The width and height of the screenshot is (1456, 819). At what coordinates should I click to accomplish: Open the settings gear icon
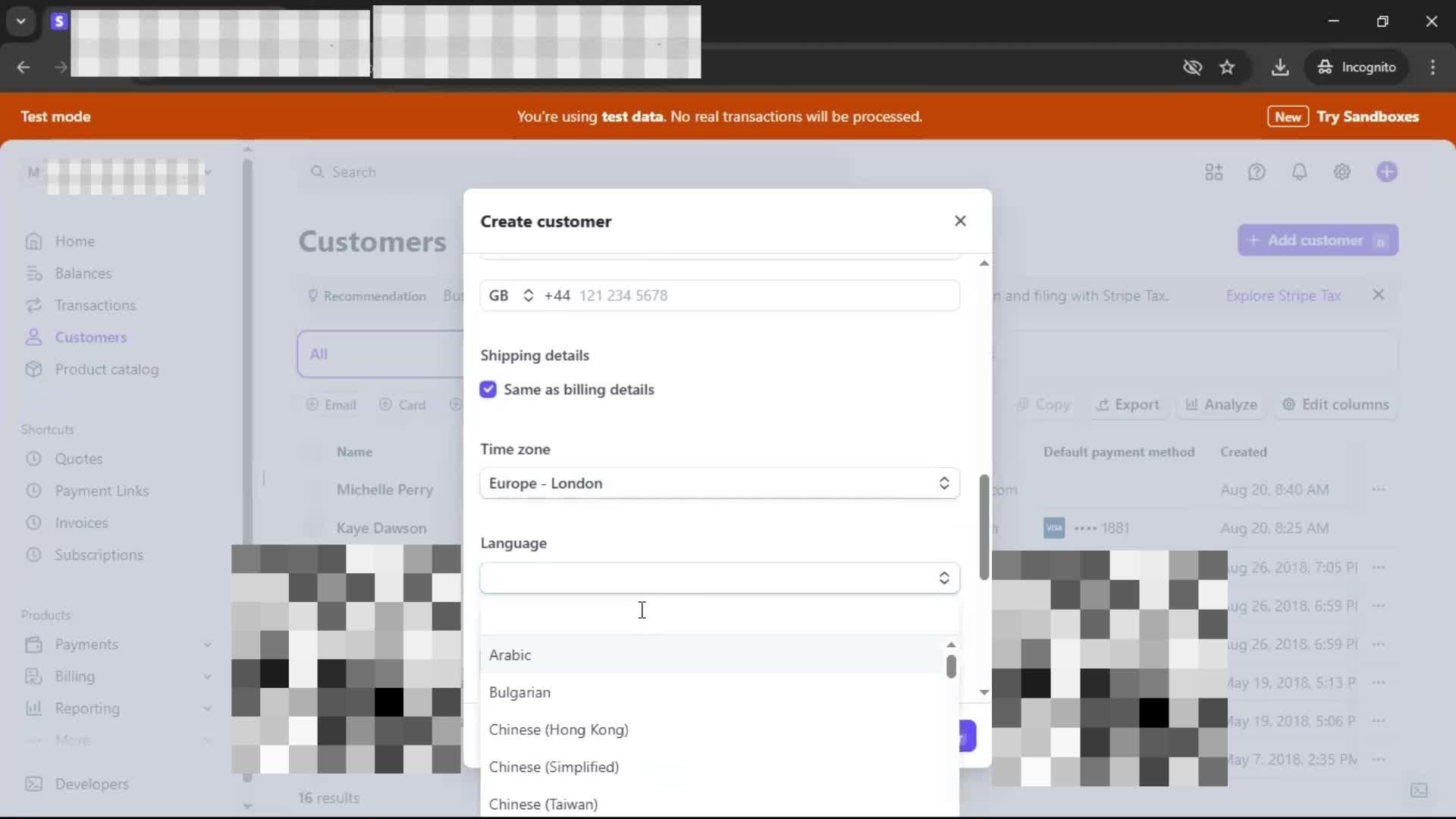click(1341, 172)
